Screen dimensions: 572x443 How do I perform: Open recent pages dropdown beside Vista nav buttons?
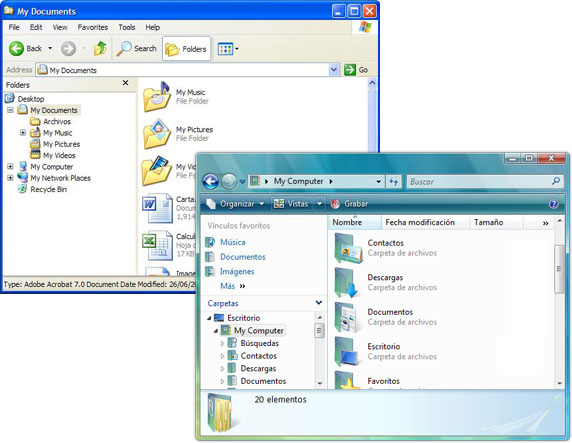242,182
